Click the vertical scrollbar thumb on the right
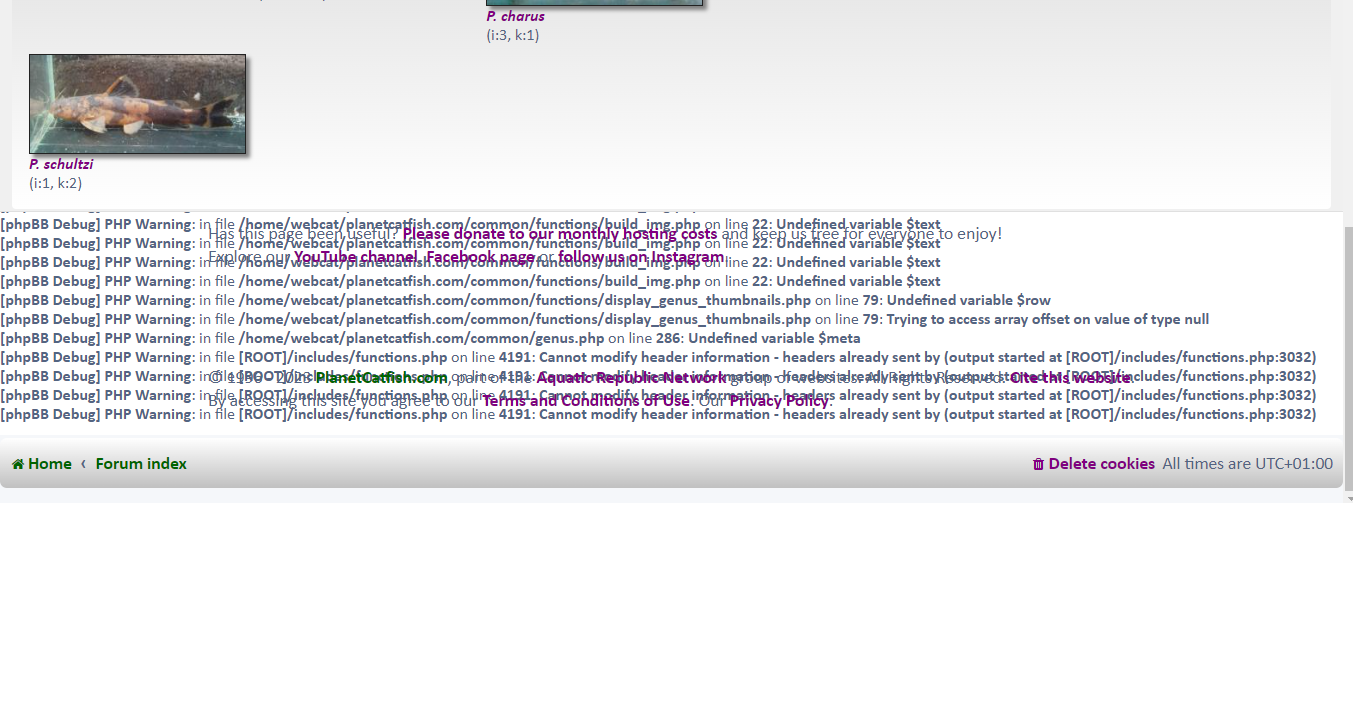Screen dimensions: 1353x719 (1347, 358)
